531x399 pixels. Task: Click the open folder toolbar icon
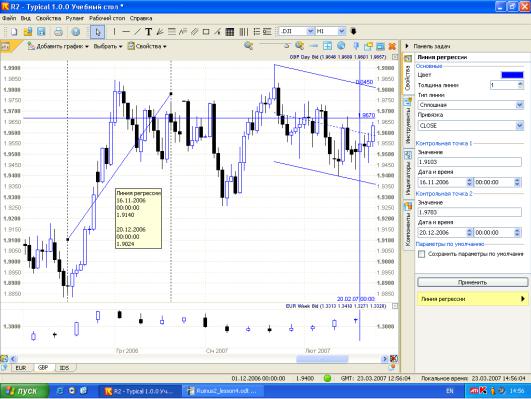(28, 32)
